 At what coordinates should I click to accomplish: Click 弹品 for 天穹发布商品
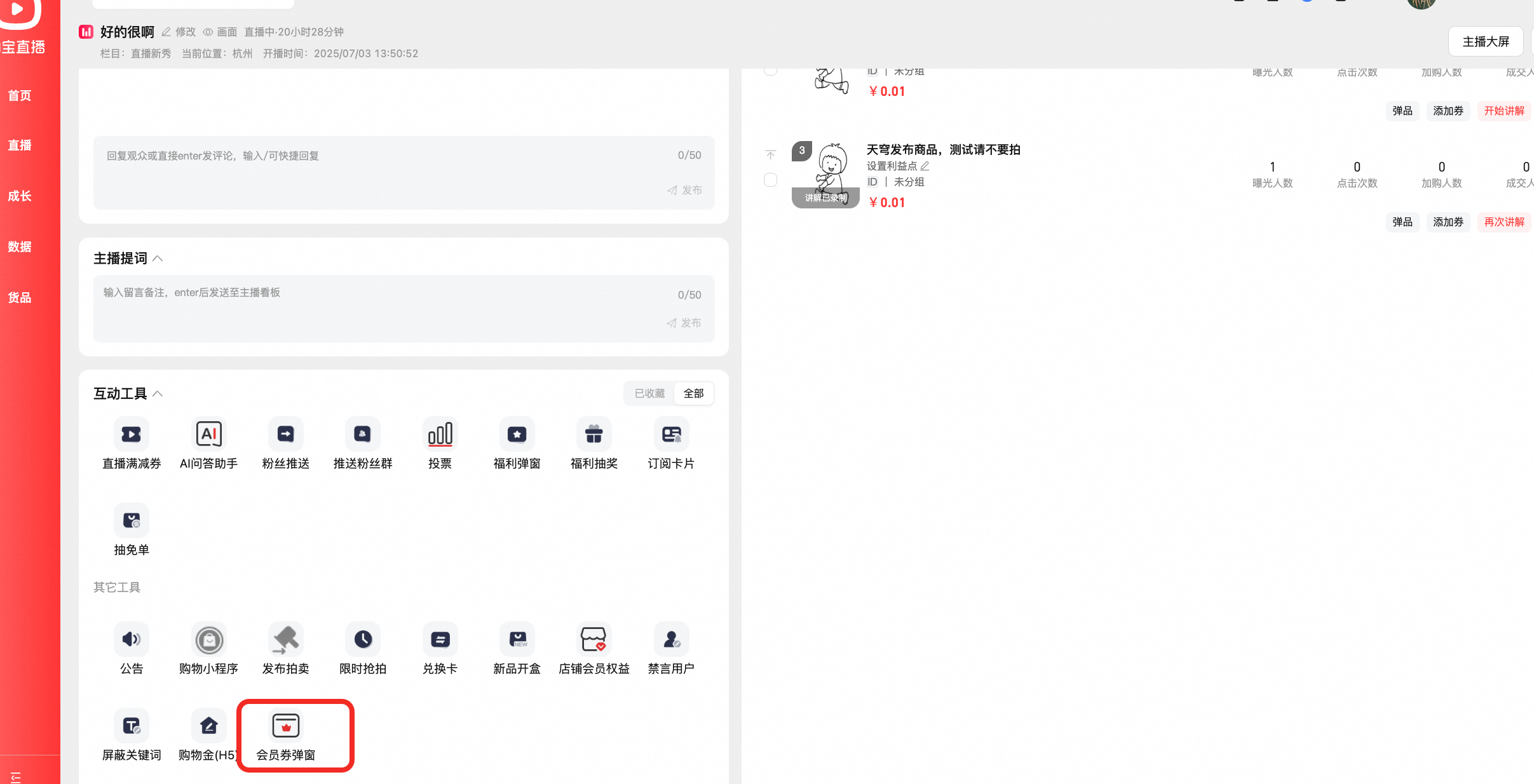pos(1402,222)
